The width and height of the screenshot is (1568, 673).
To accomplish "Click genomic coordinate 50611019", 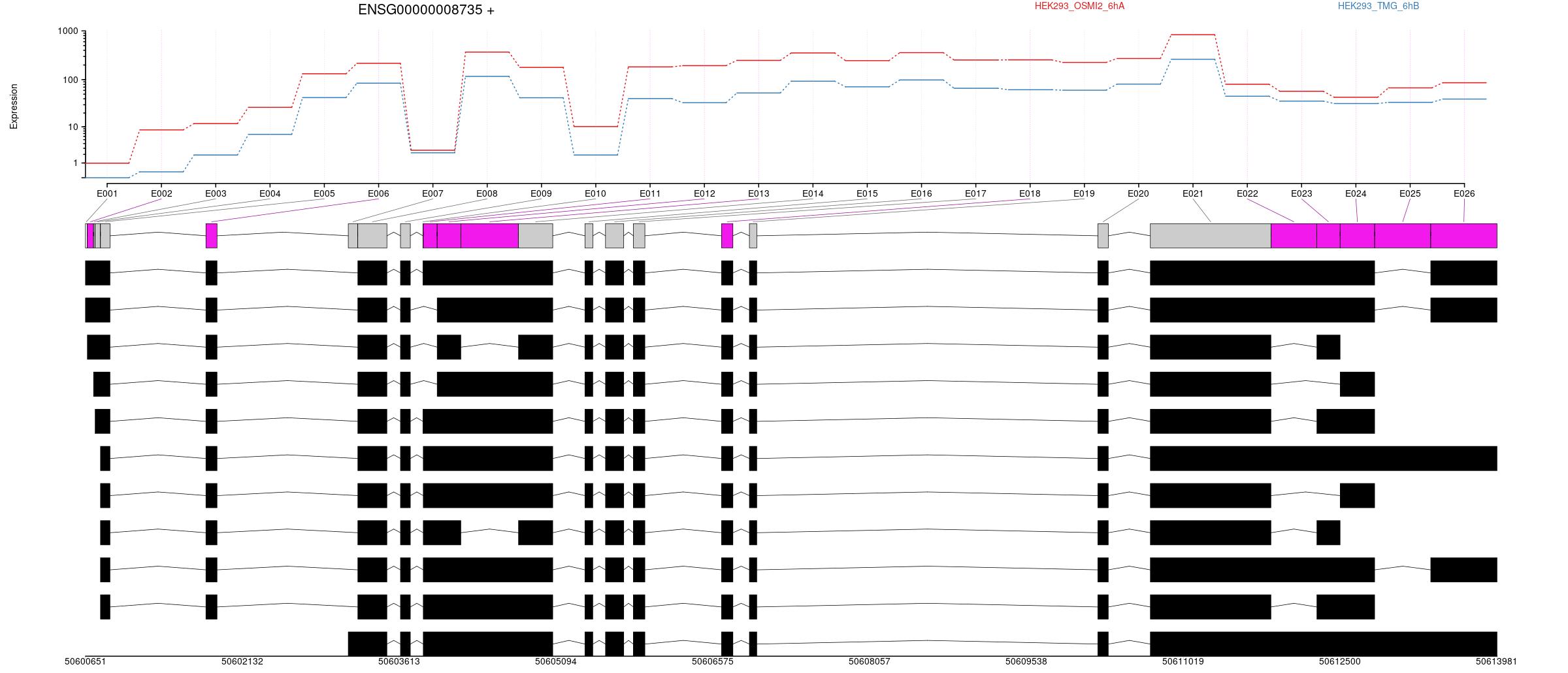I will 1183,661.
